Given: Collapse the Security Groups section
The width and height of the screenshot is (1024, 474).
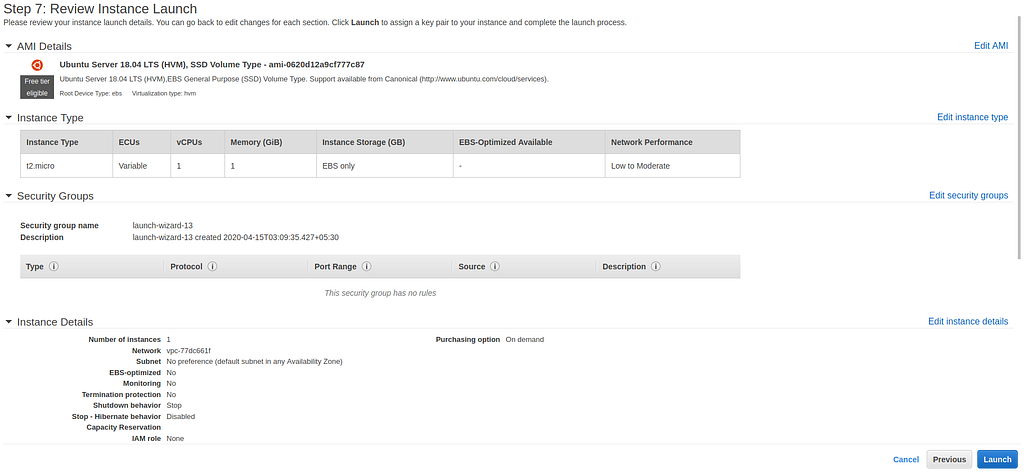Looking at the screenshot, I should click(9, 196).
